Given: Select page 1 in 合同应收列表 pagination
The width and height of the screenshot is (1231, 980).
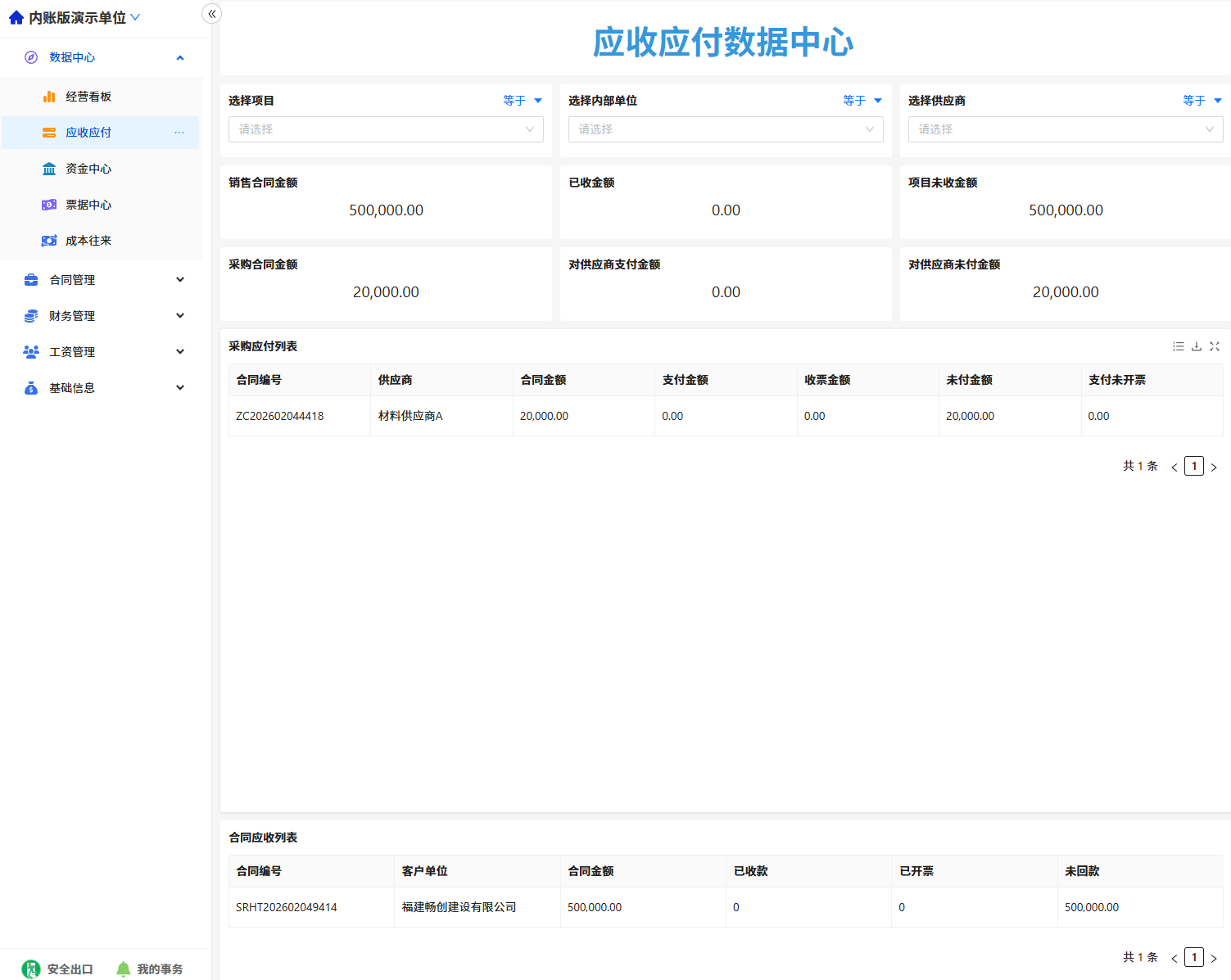Looking at the screenshot, I should [x=1194, y=958].
